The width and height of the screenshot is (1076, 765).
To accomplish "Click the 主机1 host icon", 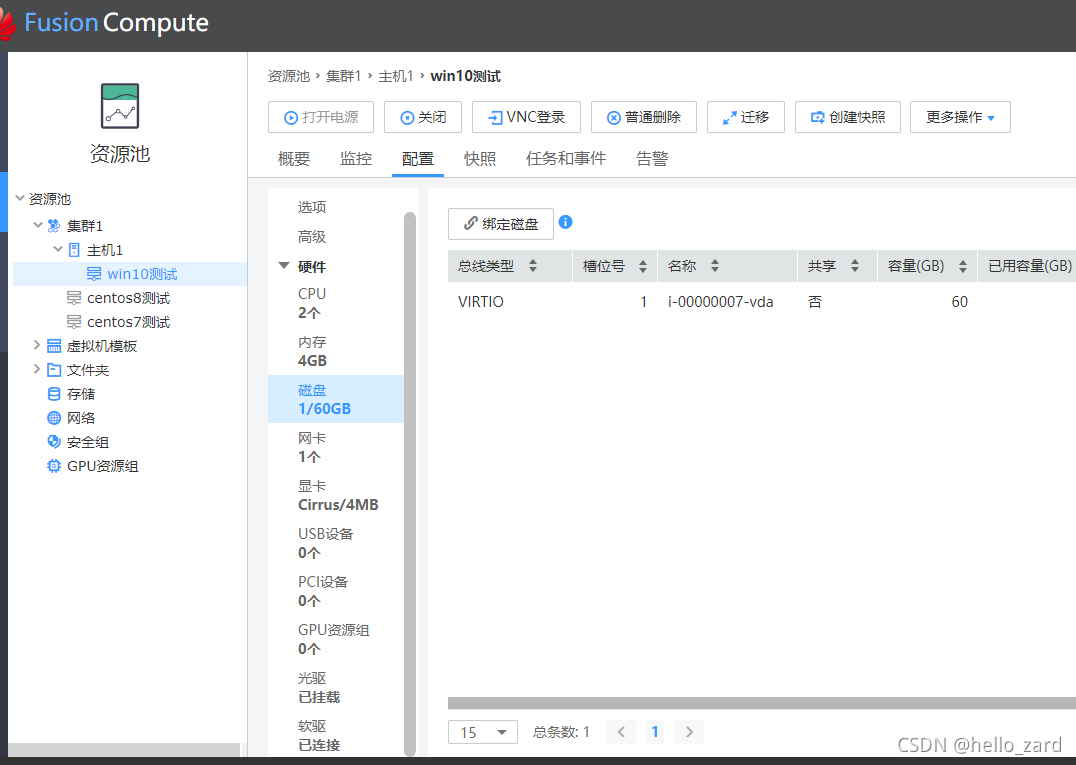I will [x=74, y=250].
